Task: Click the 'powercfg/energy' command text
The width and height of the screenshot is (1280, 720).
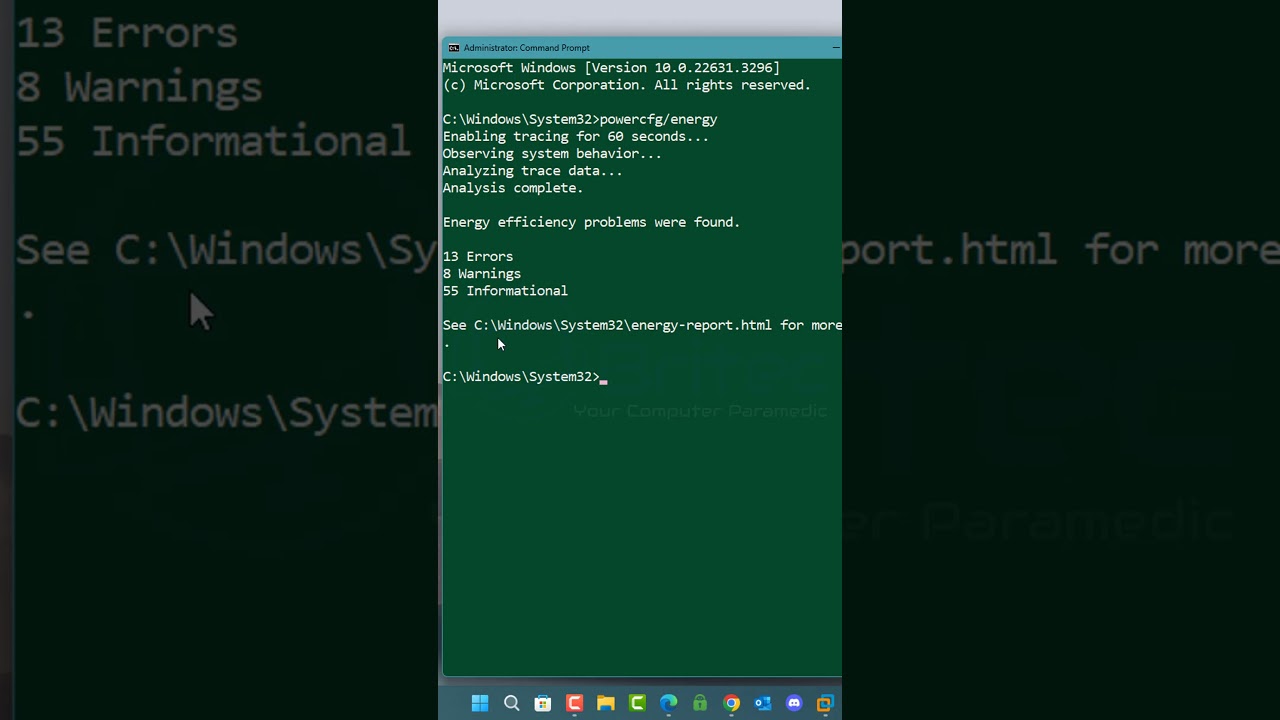Action: pos(659,119)
